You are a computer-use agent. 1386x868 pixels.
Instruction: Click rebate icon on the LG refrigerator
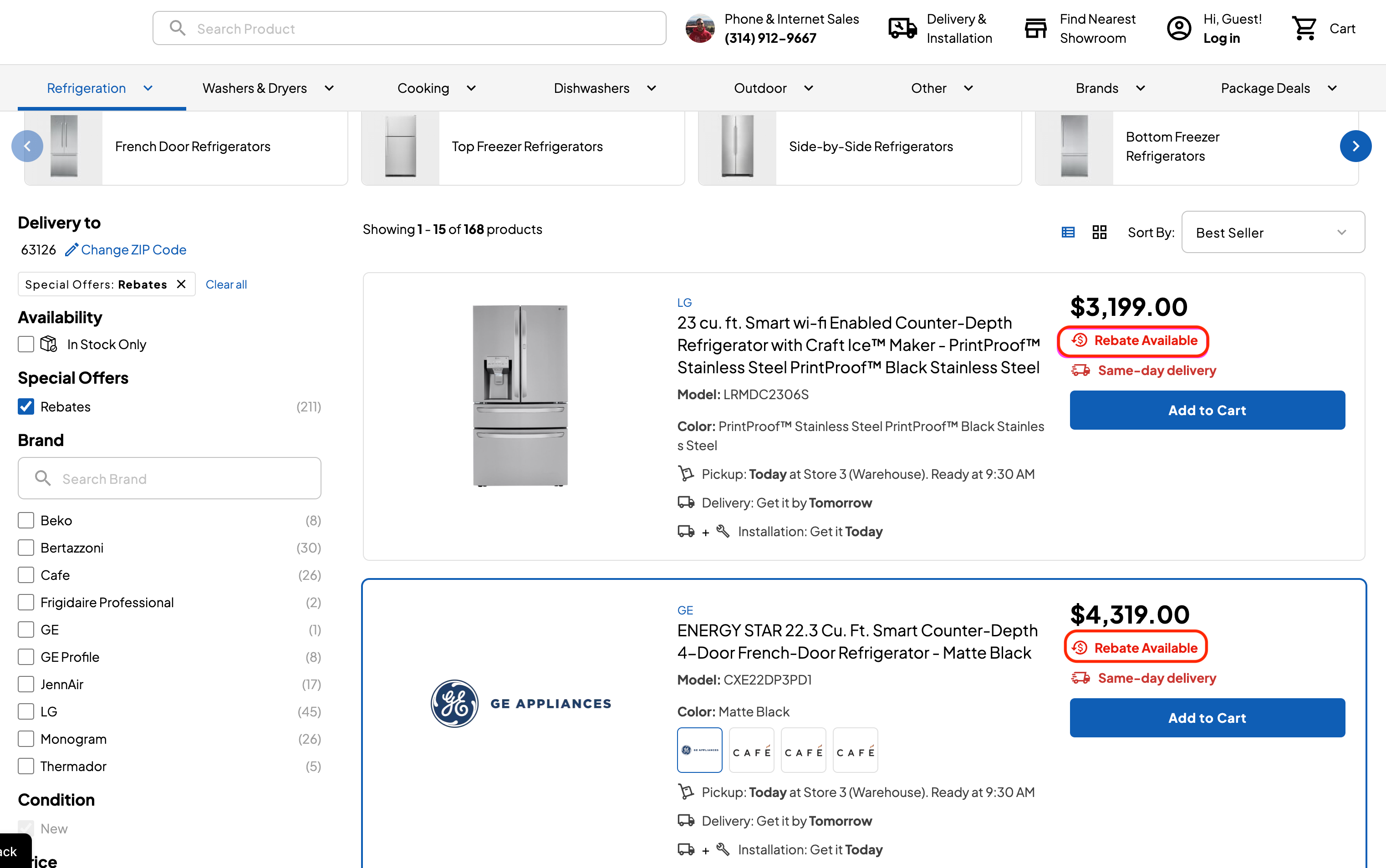(1080, 340)
